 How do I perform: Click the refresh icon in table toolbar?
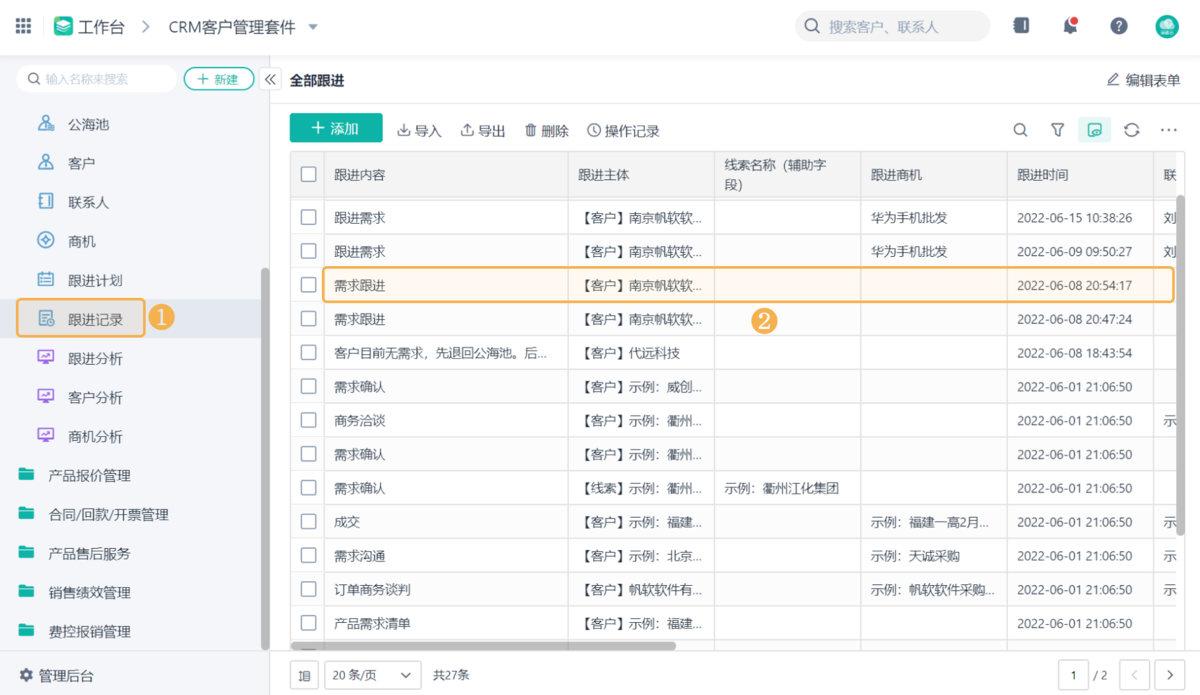pyautogui.click(x=1132, y=130)
